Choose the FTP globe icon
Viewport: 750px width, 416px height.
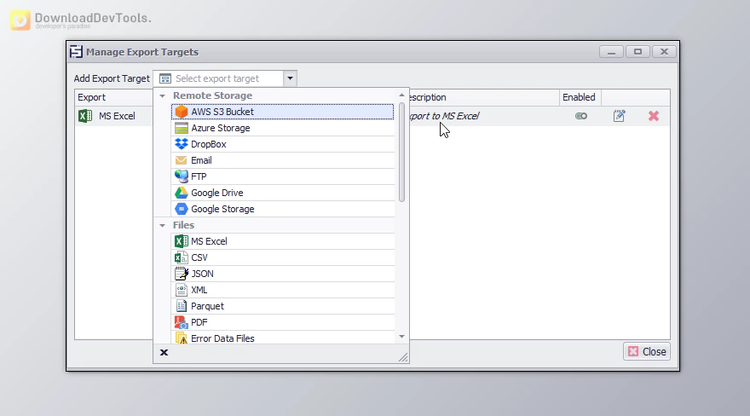(181, 176)
